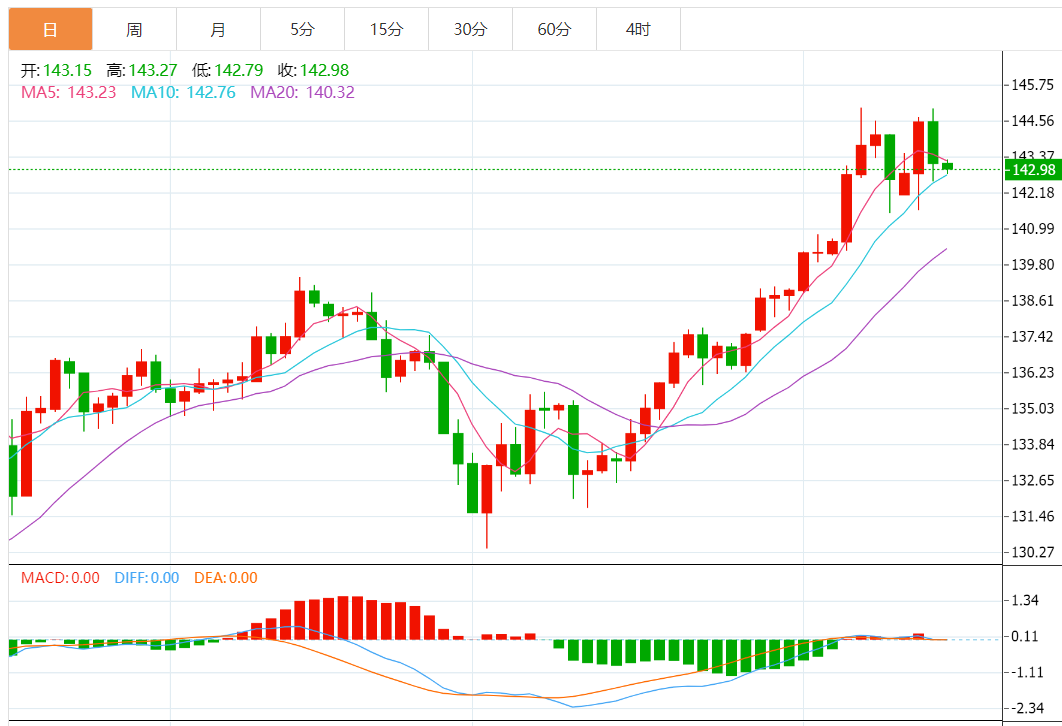
Task: Click the green 142.98 current price tag
Action: pyautogui.click(x=1032, y=169)
